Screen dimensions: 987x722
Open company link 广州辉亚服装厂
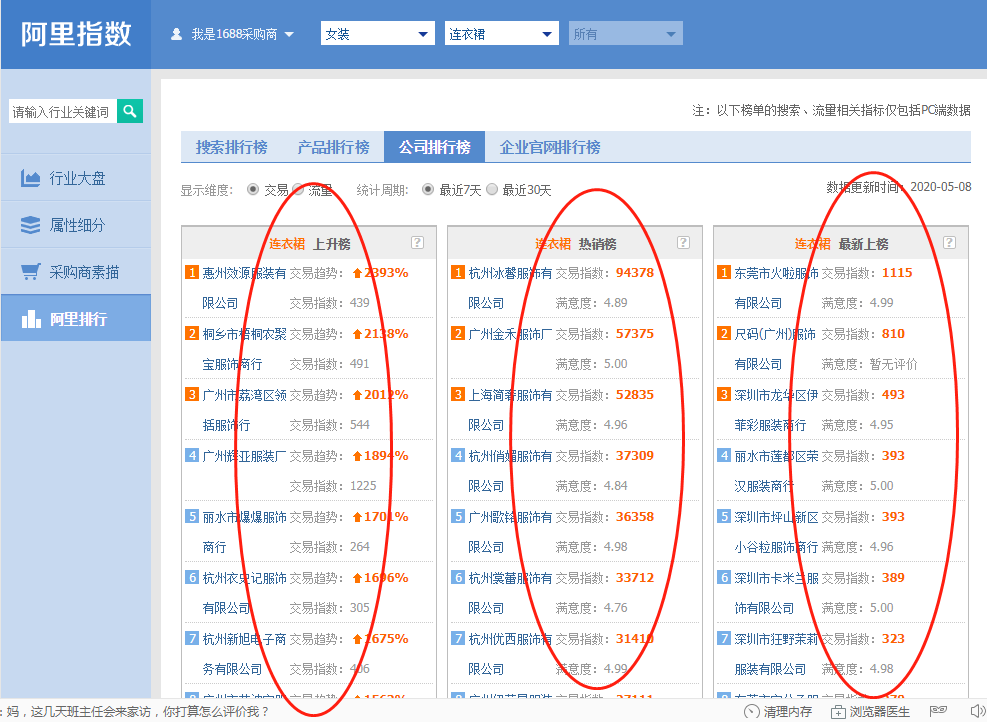point(244,456)
